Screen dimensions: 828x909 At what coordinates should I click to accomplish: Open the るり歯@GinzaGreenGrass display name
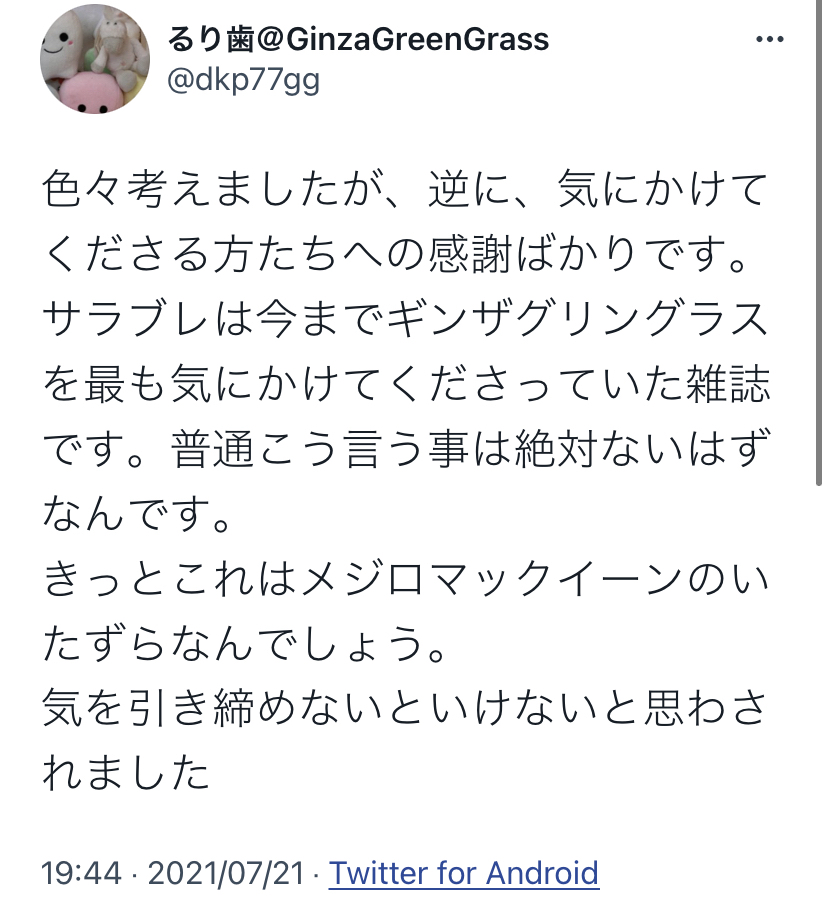point(360,39)
